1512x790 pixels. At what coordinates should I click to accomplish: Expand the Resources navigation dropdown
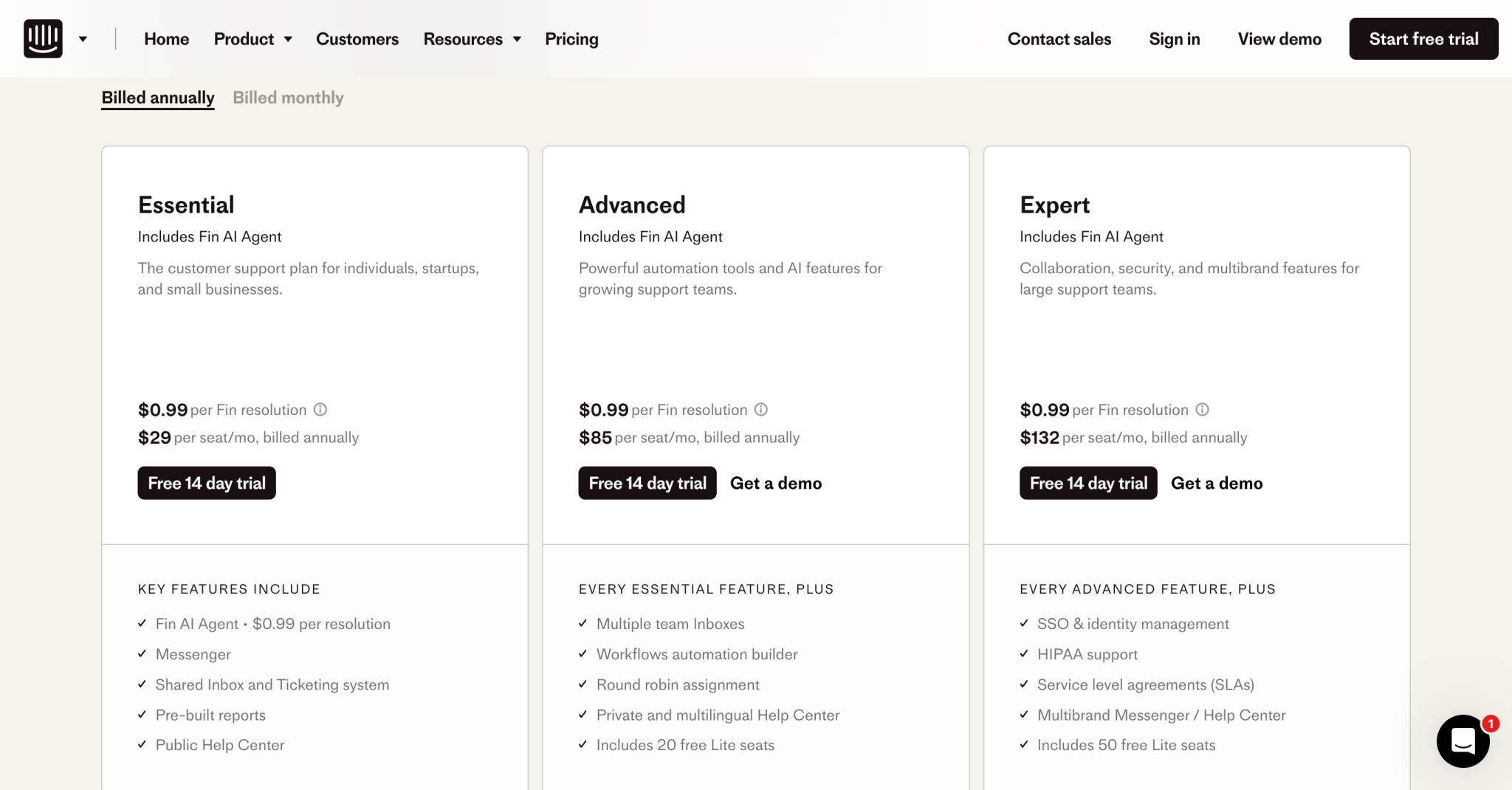(x=472, y=38)
